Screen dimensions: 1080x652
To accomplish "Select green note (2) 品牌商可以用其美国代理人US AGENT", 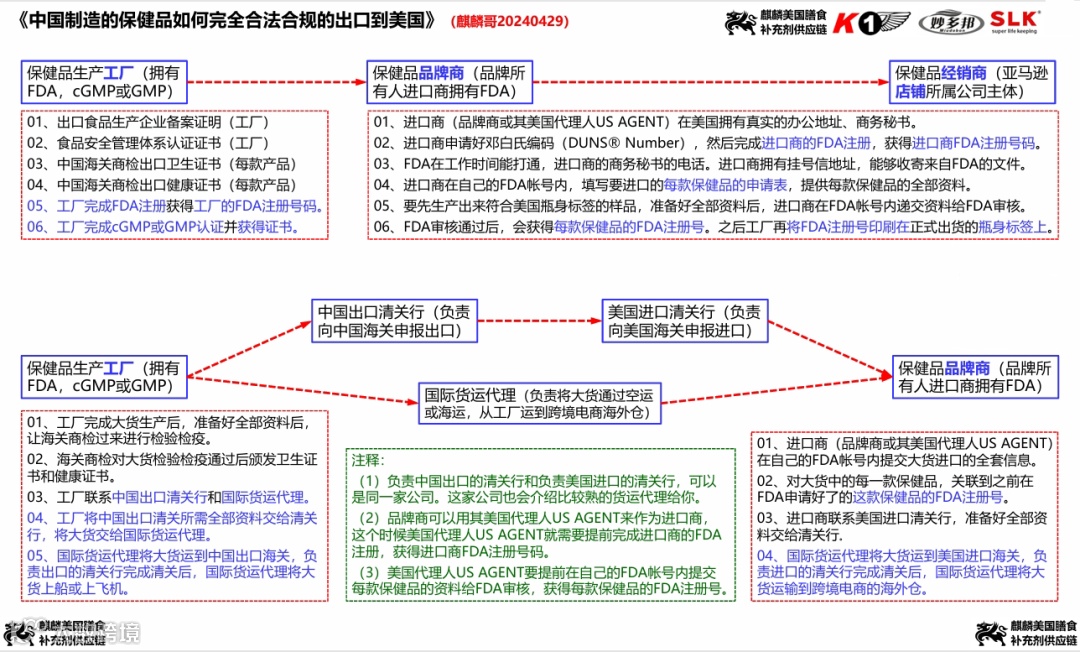I will pos(537,534).
